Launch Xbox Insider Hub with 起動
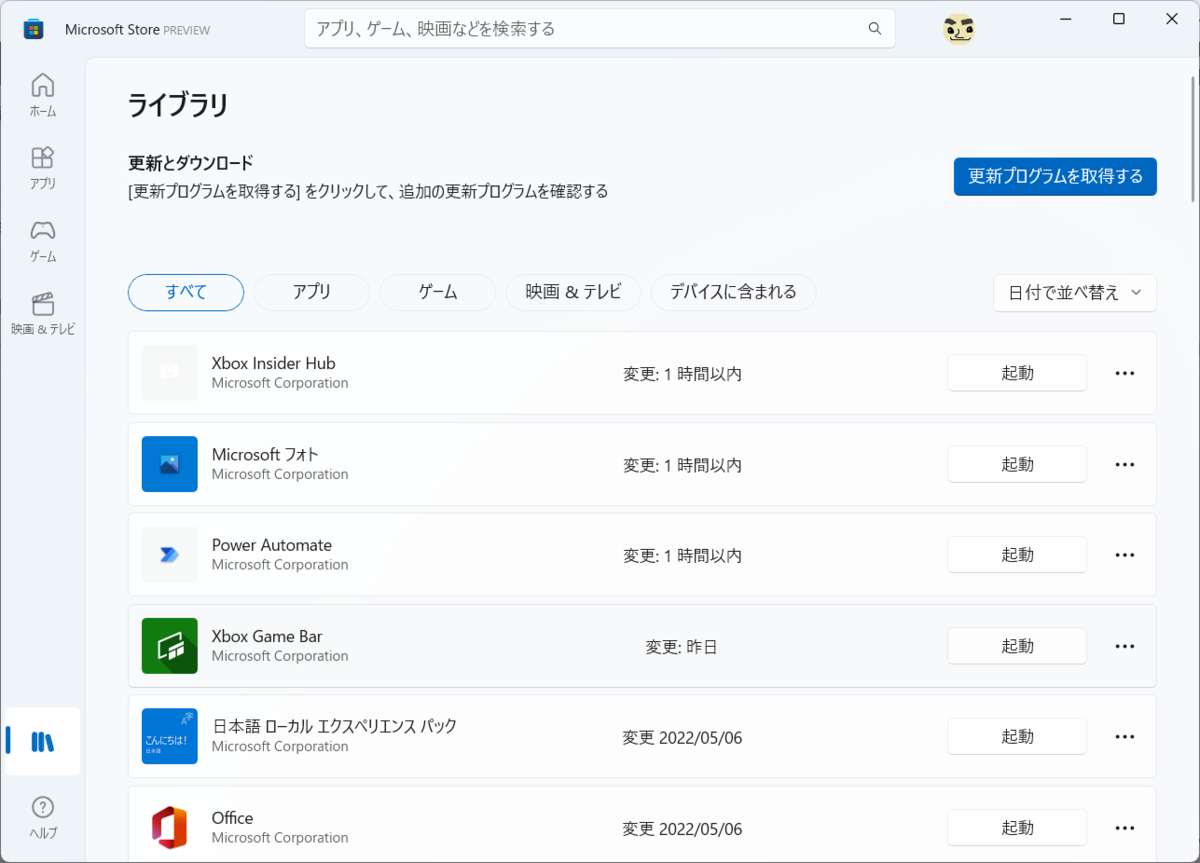This screenshot has width=1200, height=863. click(x=1017, y=373)
